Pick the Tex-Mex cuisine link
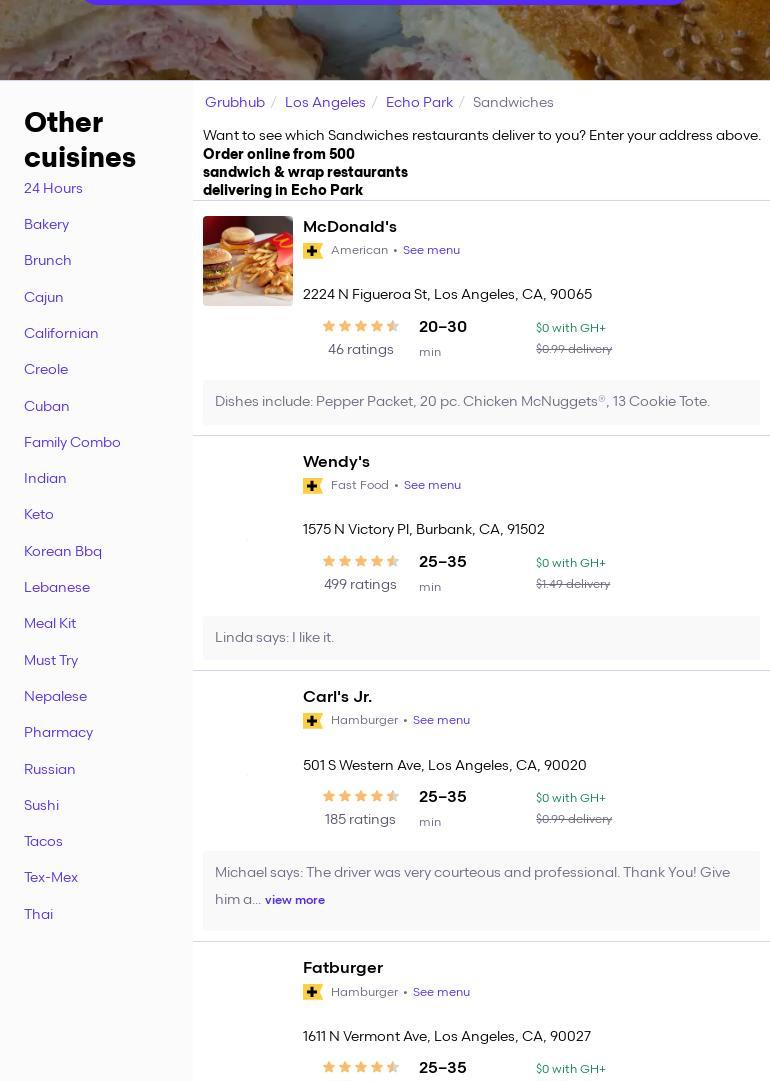Screen dimensions: 770x1081 51,877
